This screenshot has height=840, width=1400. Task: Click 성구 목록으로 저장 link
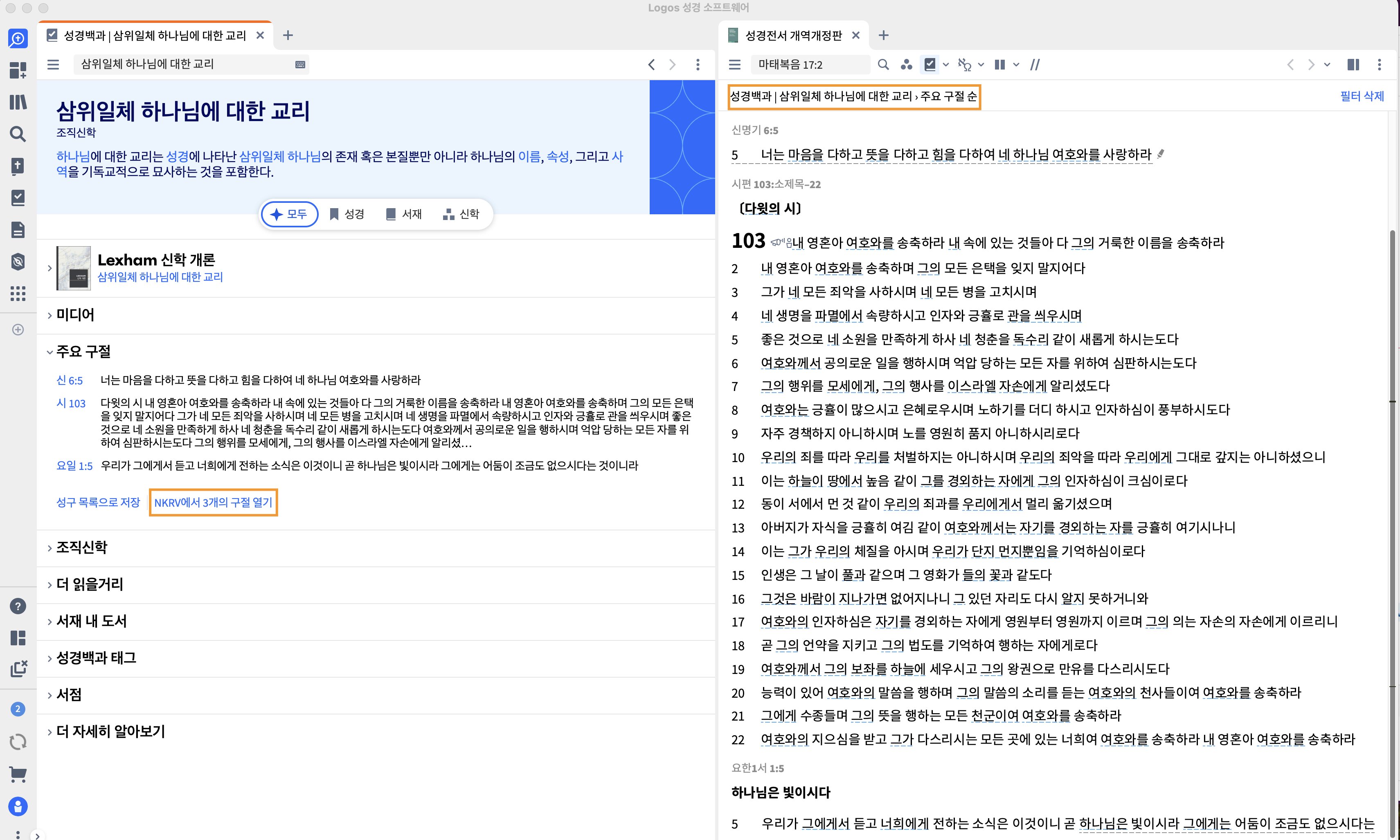pos(98,503)
